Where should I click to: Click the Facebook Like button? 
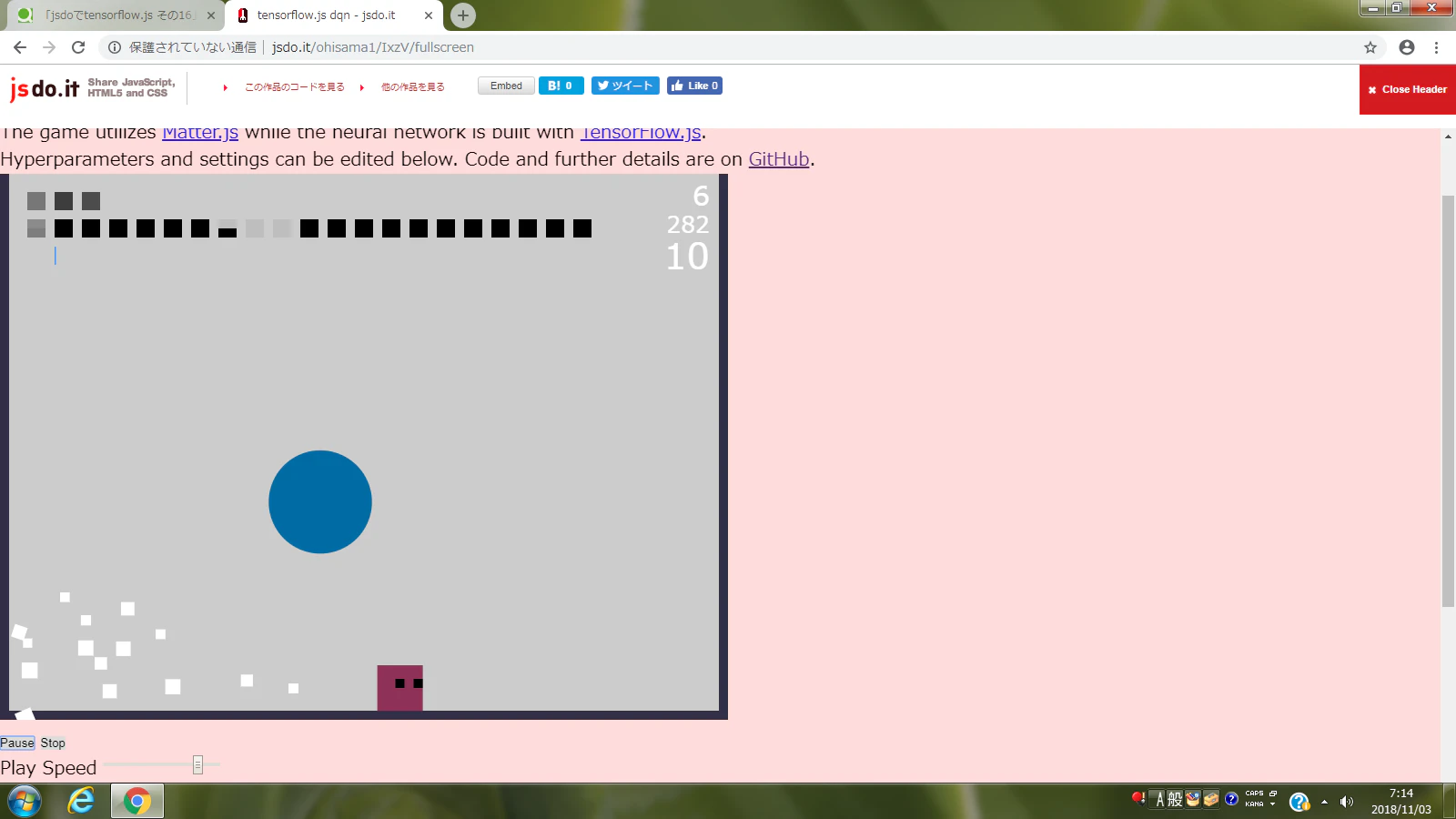[694, 86]
